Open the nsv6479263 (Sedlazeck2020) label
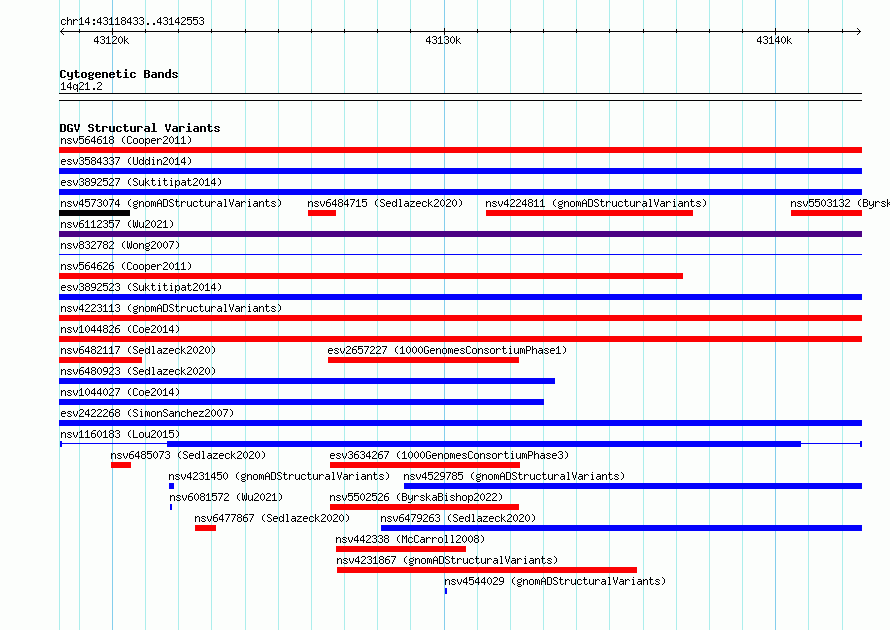This screenshot has width=890, height=630. point(458,518)
